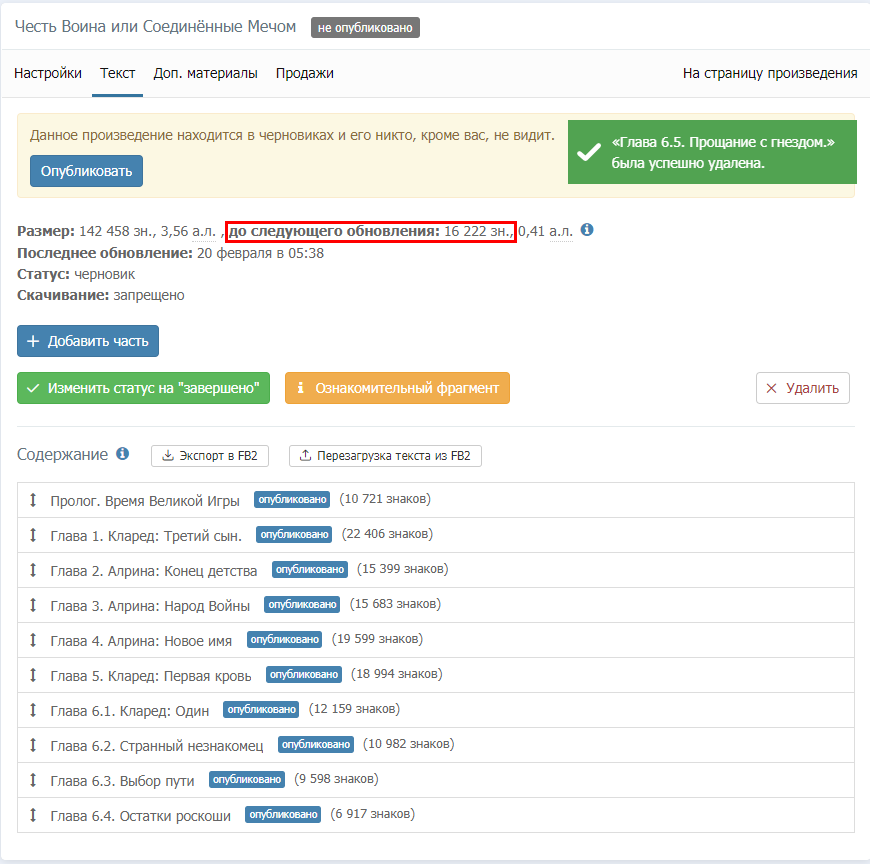Open chapter Пролог. Время Великой Игры
Screen dimensions: 870x864
[x=145, y=501]
